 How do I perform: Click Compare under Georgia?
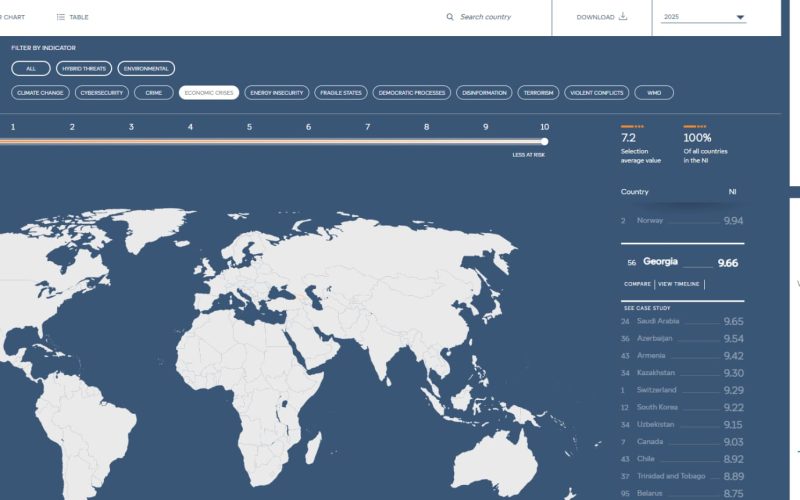[x=637, y=284]
